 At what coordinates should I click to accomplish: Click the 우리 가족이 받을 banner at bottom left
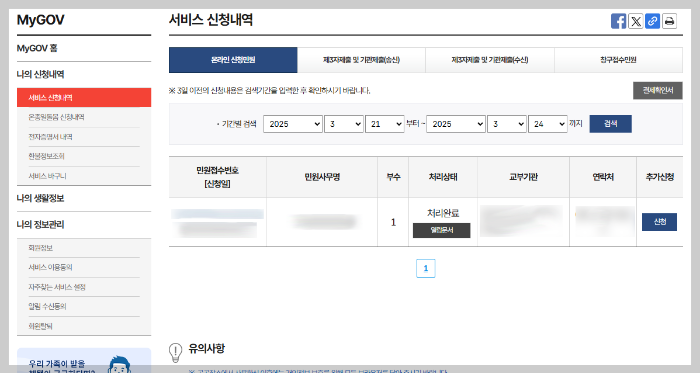[x=84, y=361]
